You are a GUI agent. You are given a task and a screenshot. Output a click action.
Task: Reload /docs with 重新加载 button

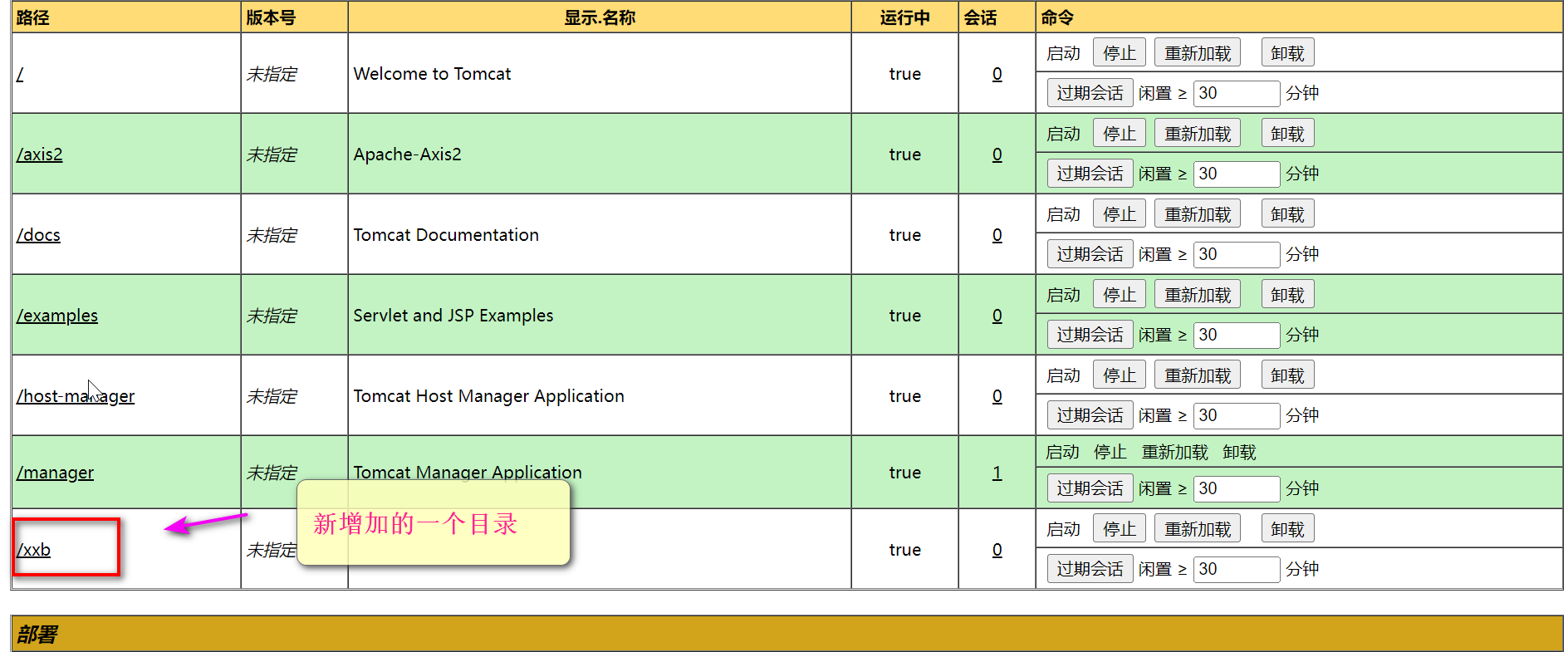[x=1197, y=214]
